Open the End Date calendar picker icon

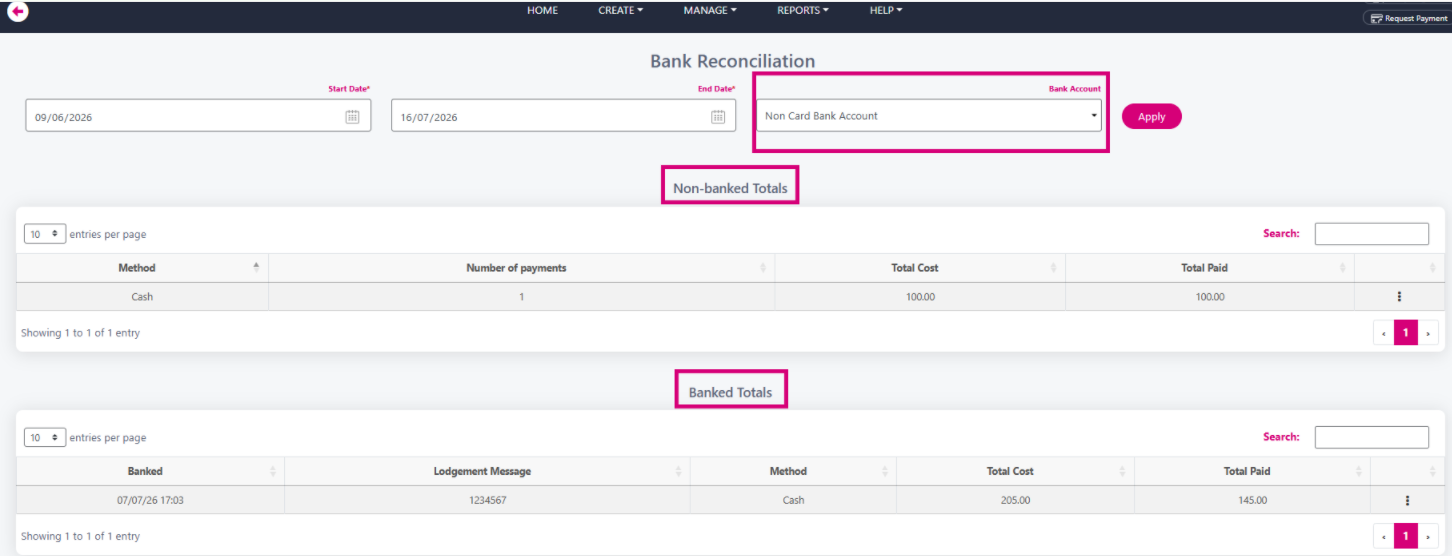tap(718, 117)
